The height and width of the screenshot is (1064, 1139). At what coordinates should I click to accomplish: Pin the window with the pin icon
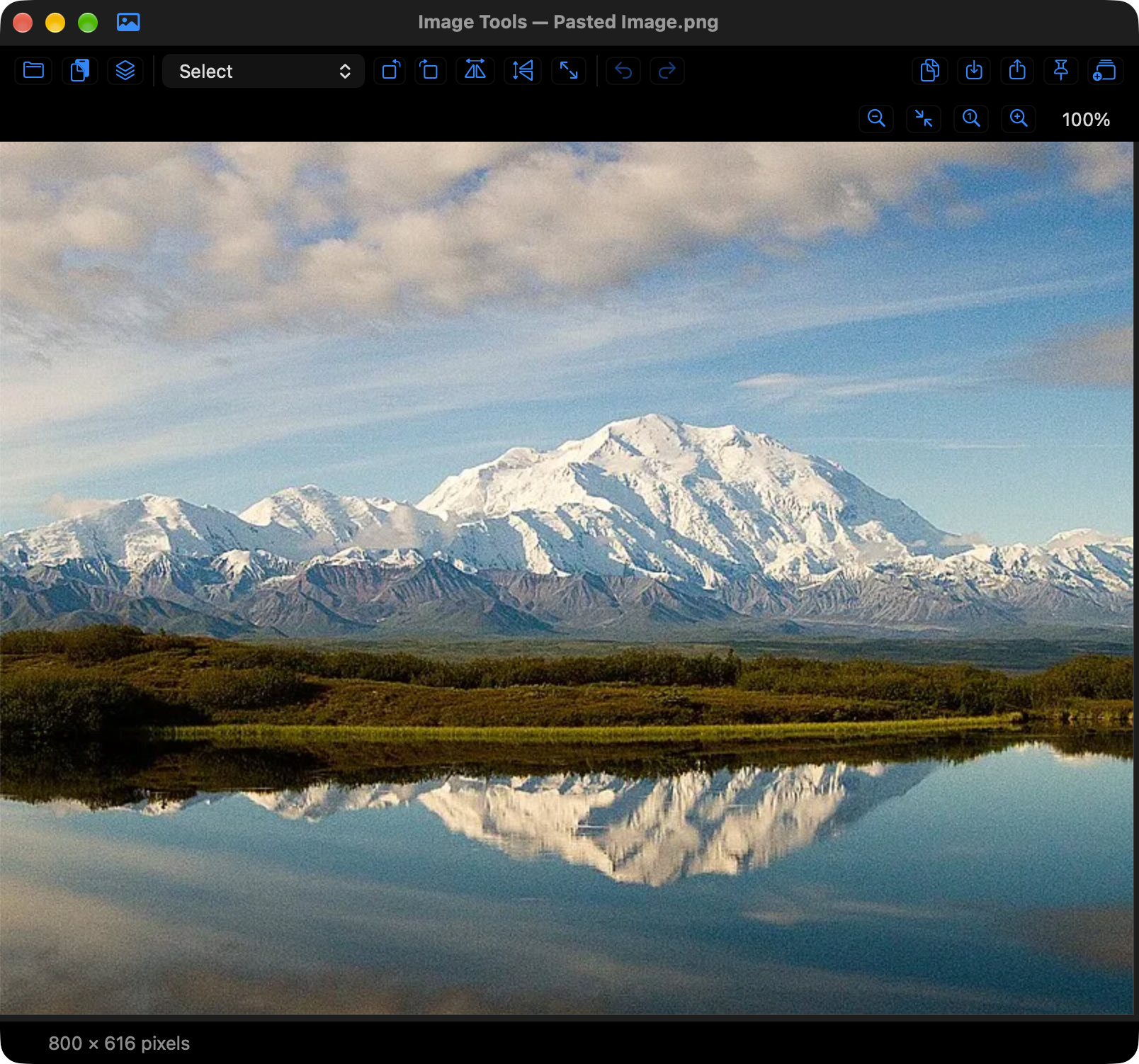click(1061, 71)
